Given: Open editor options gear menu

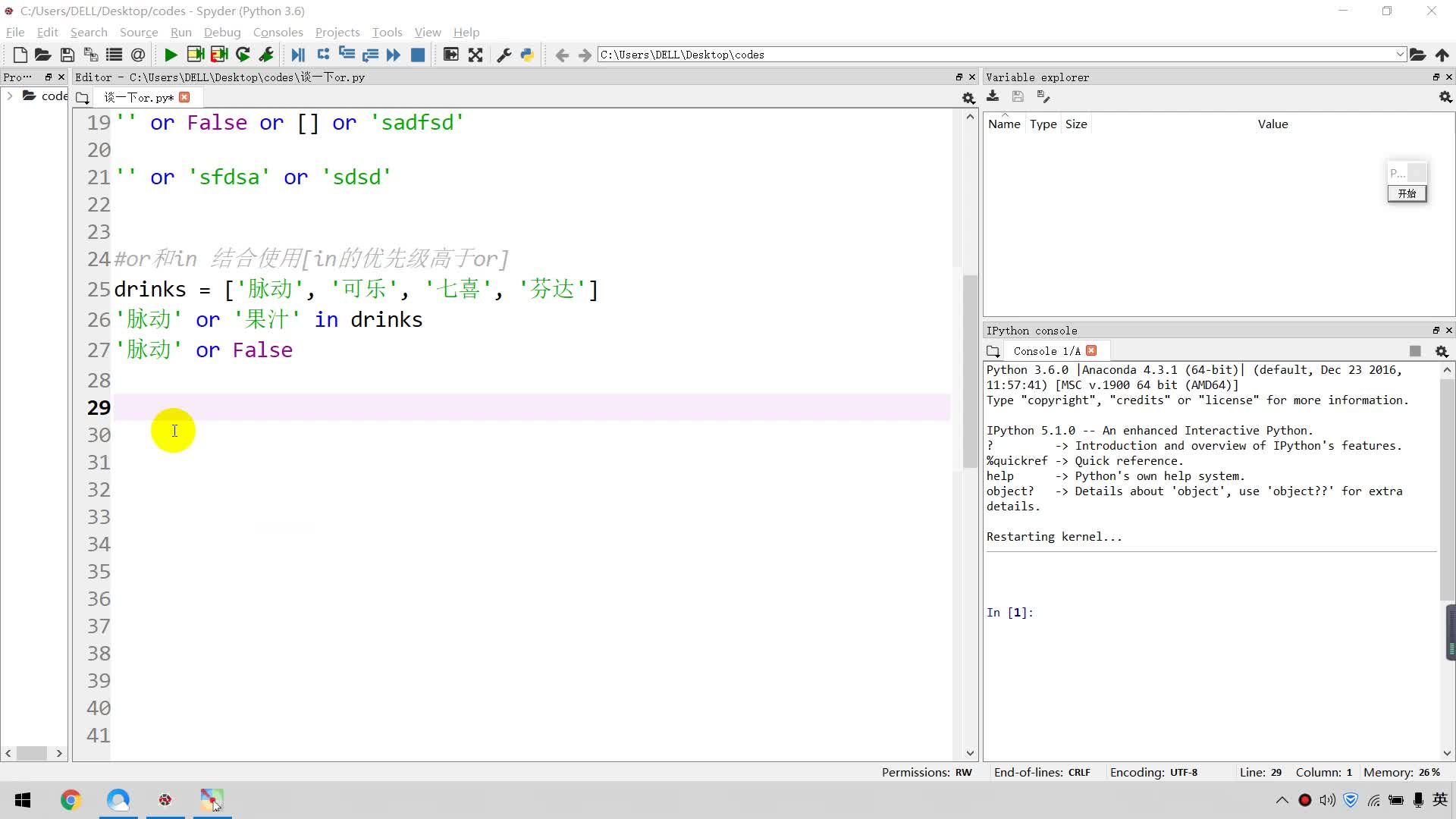Looking at the screenshot, I should click(x=968, y=98).
